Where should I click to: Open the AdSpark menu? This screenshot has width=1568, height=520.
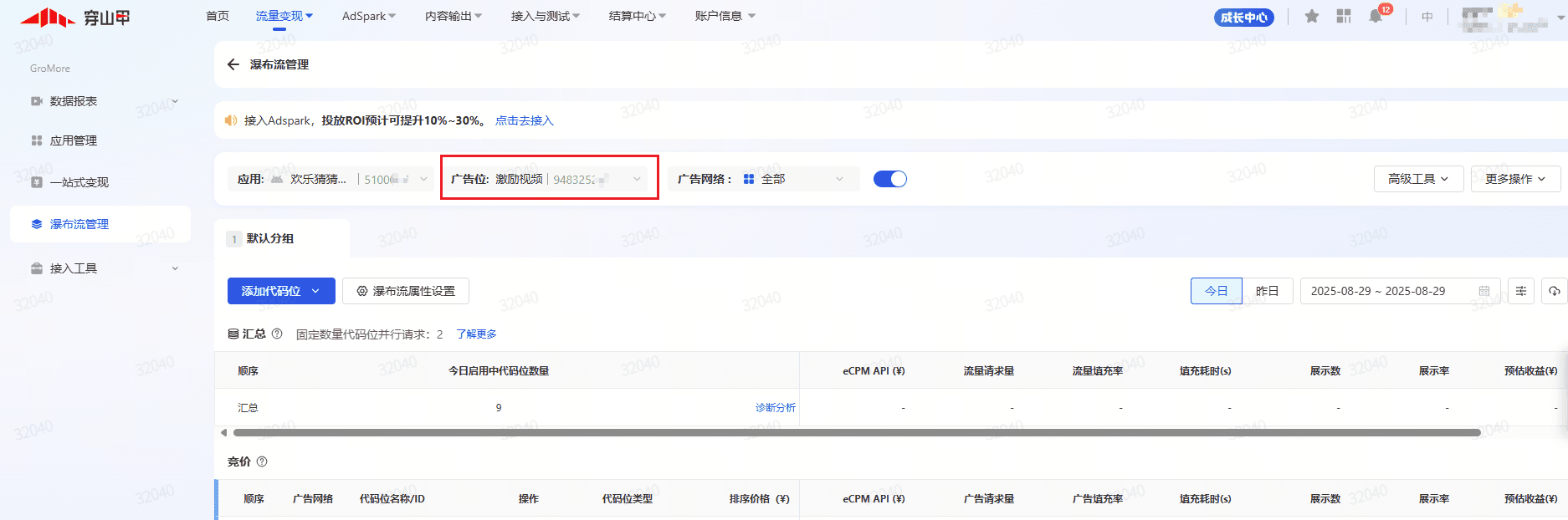click(x=369, y=16)
